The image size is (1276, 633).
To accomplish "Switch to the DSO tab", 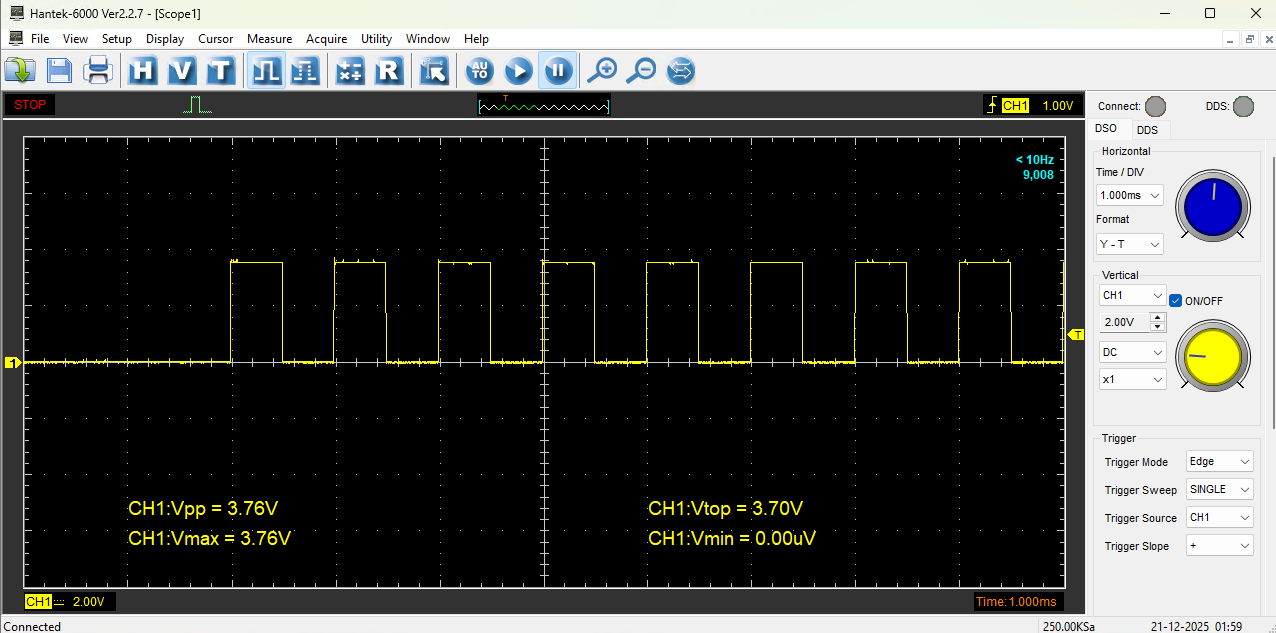I will coord(1106,129).
